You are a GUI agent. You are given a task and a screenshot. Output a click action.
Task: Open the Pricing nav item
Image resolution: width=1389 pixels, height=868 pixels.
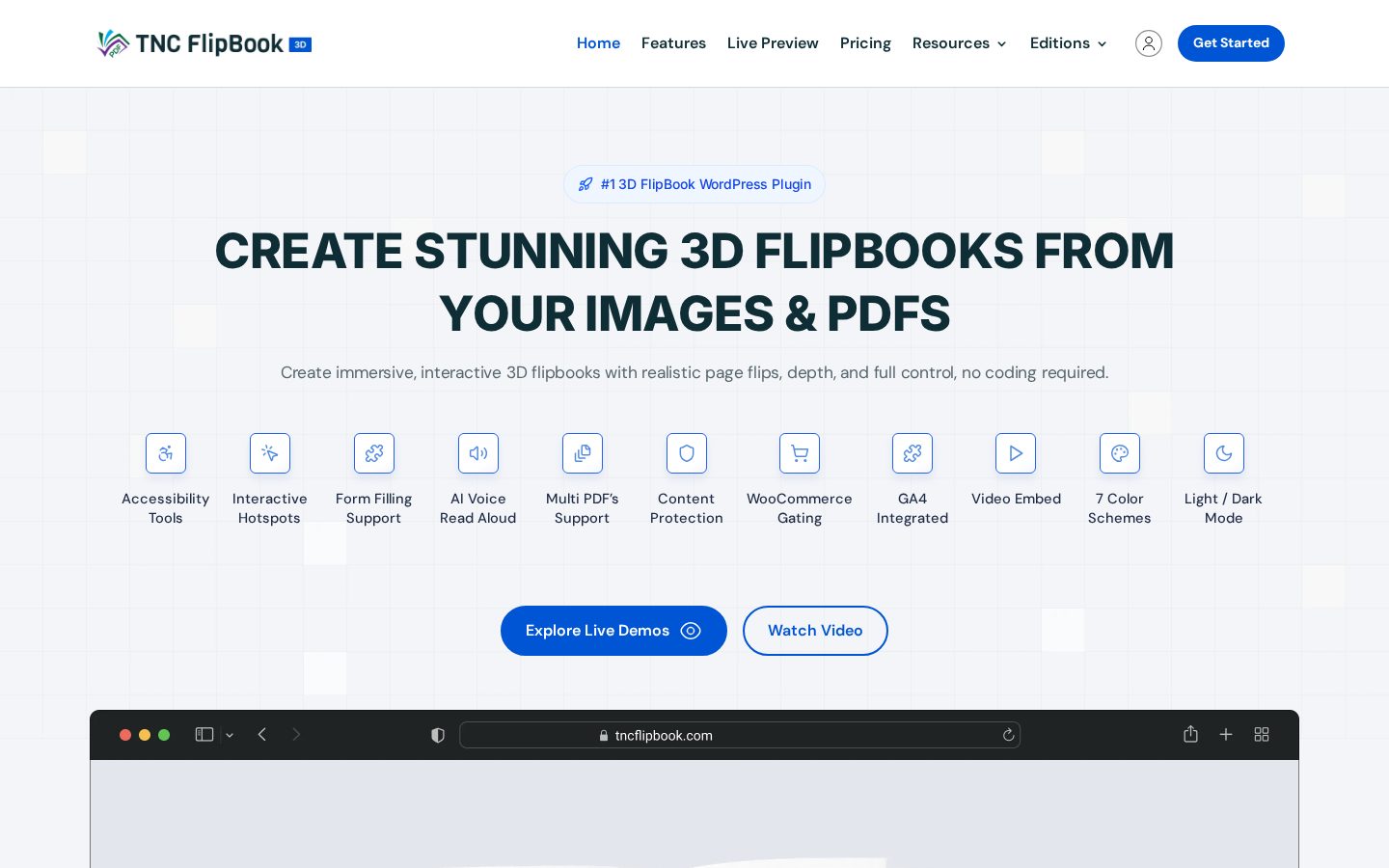pyautogui.click(x=865, y=43)
